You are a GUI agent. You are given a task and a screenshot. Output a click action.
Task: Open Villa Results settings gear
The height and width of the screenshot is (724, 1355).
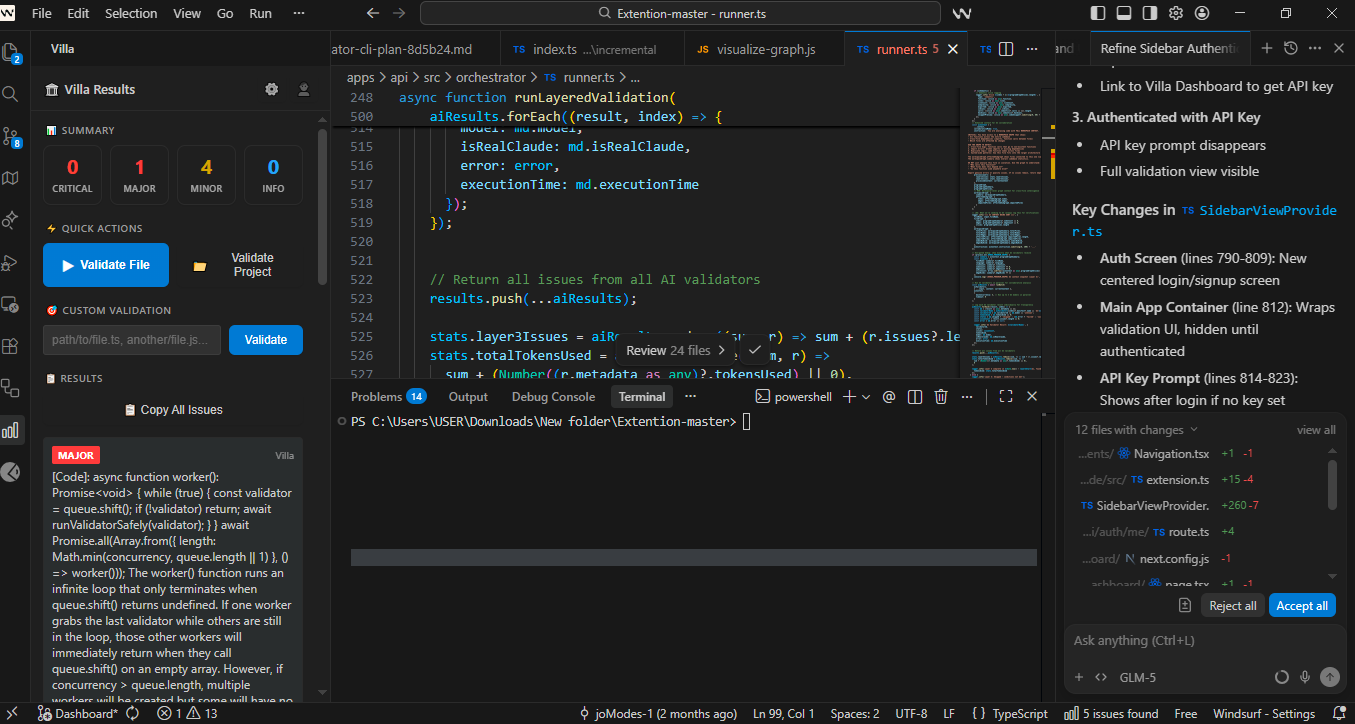(271, 89)
